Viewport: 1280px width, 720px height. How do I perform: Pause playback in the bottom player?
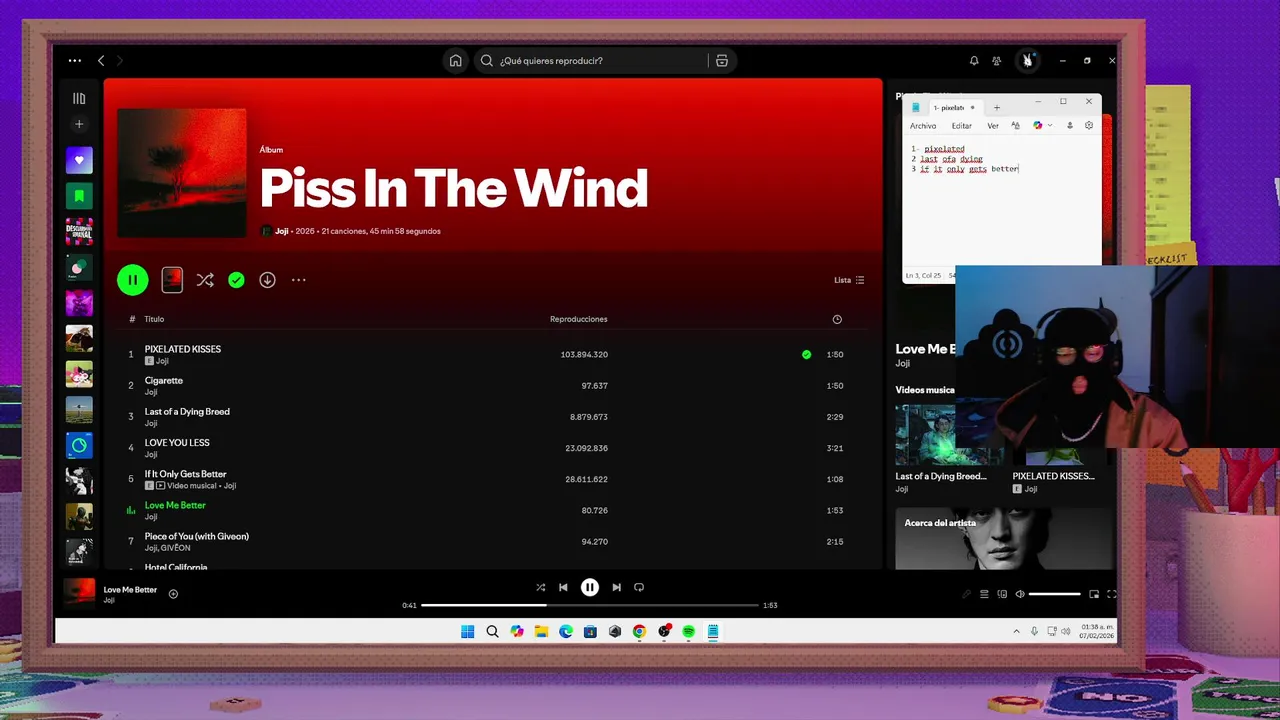click(590, 587)
